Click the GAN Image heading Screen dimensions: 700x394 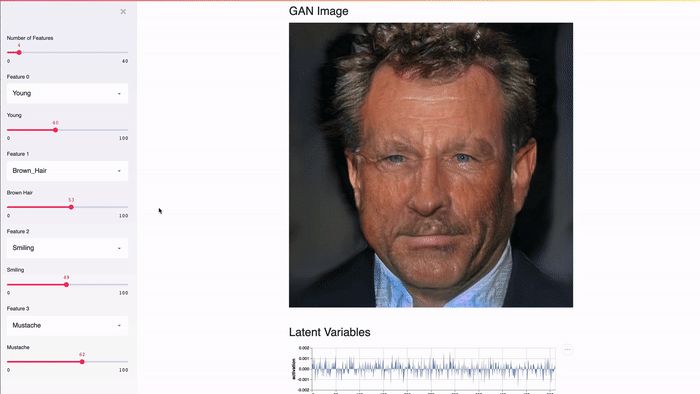point(318,11)
